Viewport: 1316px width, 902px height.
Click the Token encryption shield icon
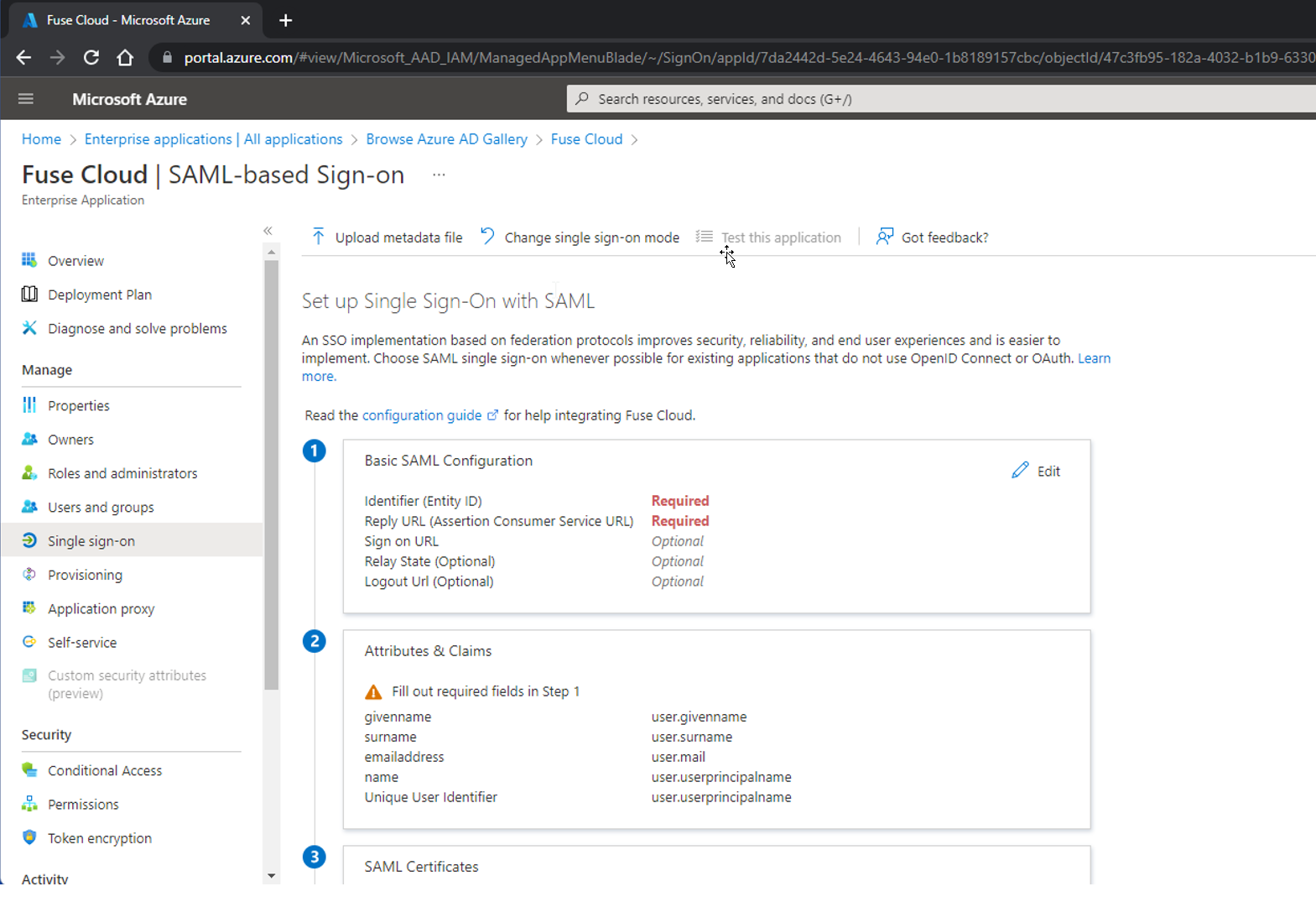pos(29,837)
